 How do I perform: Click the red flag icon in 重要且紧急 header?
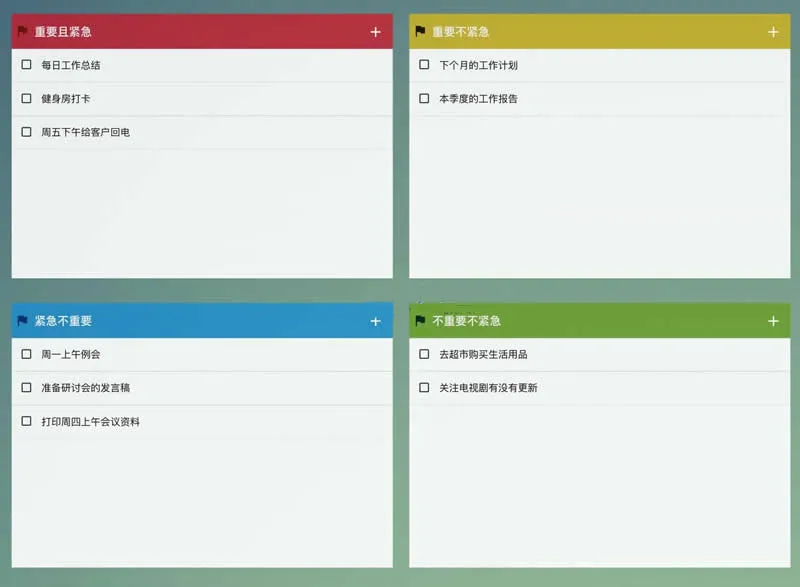tap(23, 31)
